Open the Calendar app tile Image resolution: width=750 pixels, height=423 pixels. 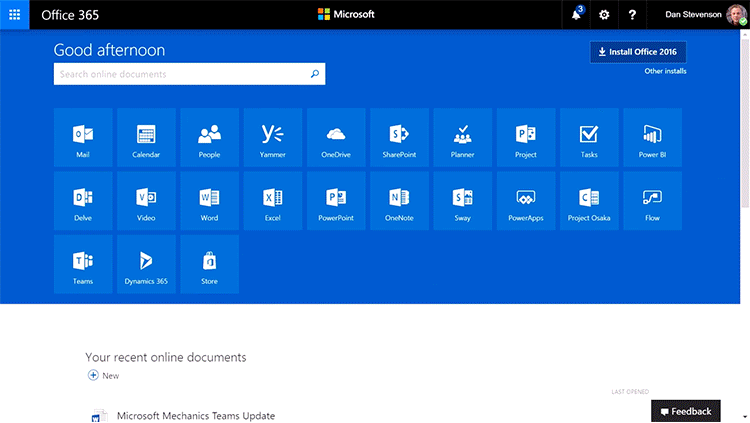pyautogui.click(x=146, y=137)
